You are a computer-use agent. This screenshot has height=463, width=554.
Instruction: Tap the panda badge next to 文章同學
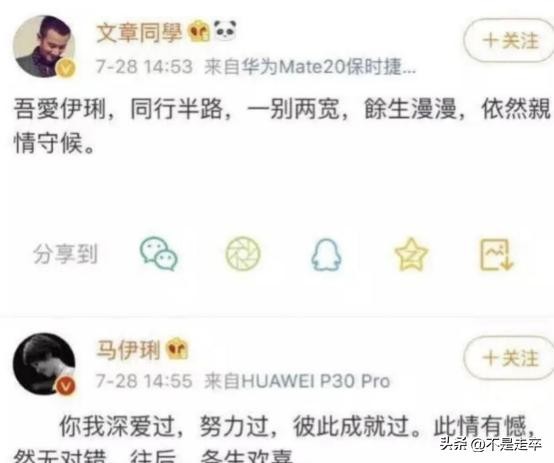[x=225, y=30]
